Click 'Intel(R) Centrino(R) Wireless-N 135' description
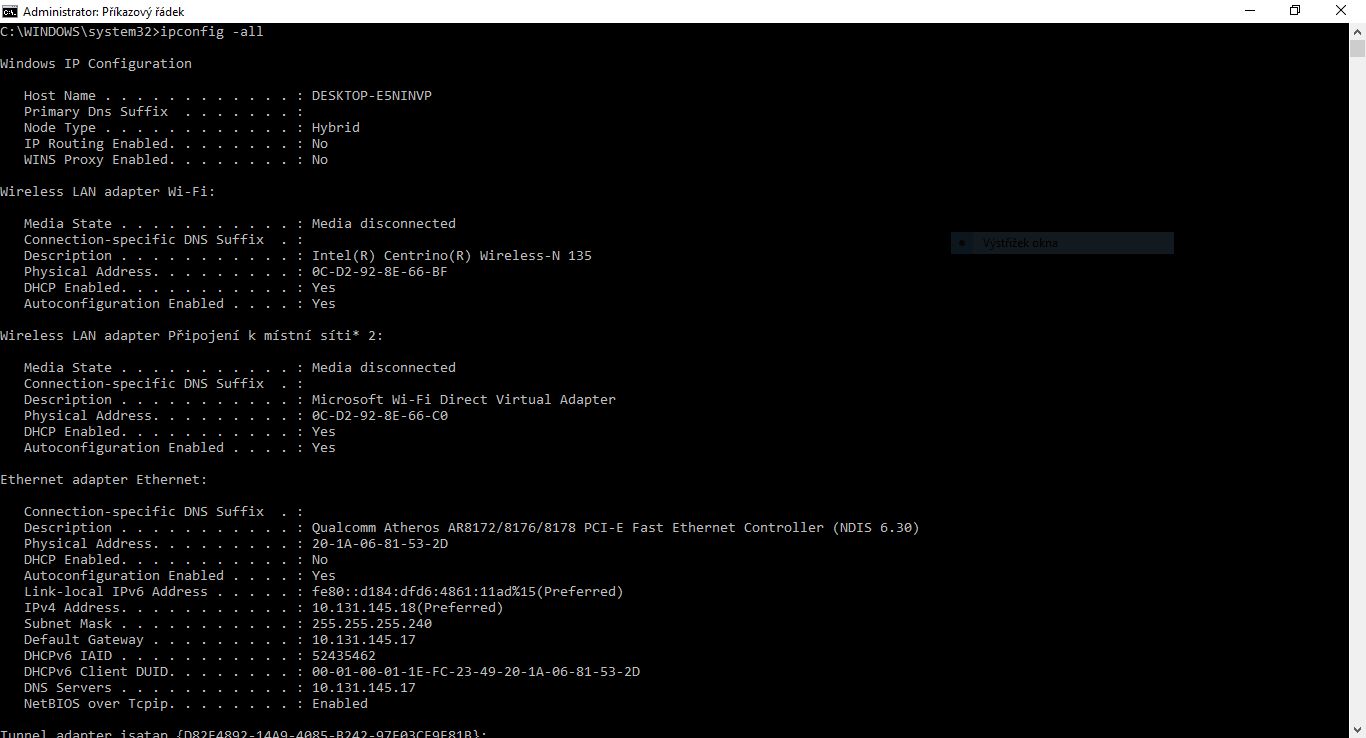1366x738 pixels. pos(452,256)
